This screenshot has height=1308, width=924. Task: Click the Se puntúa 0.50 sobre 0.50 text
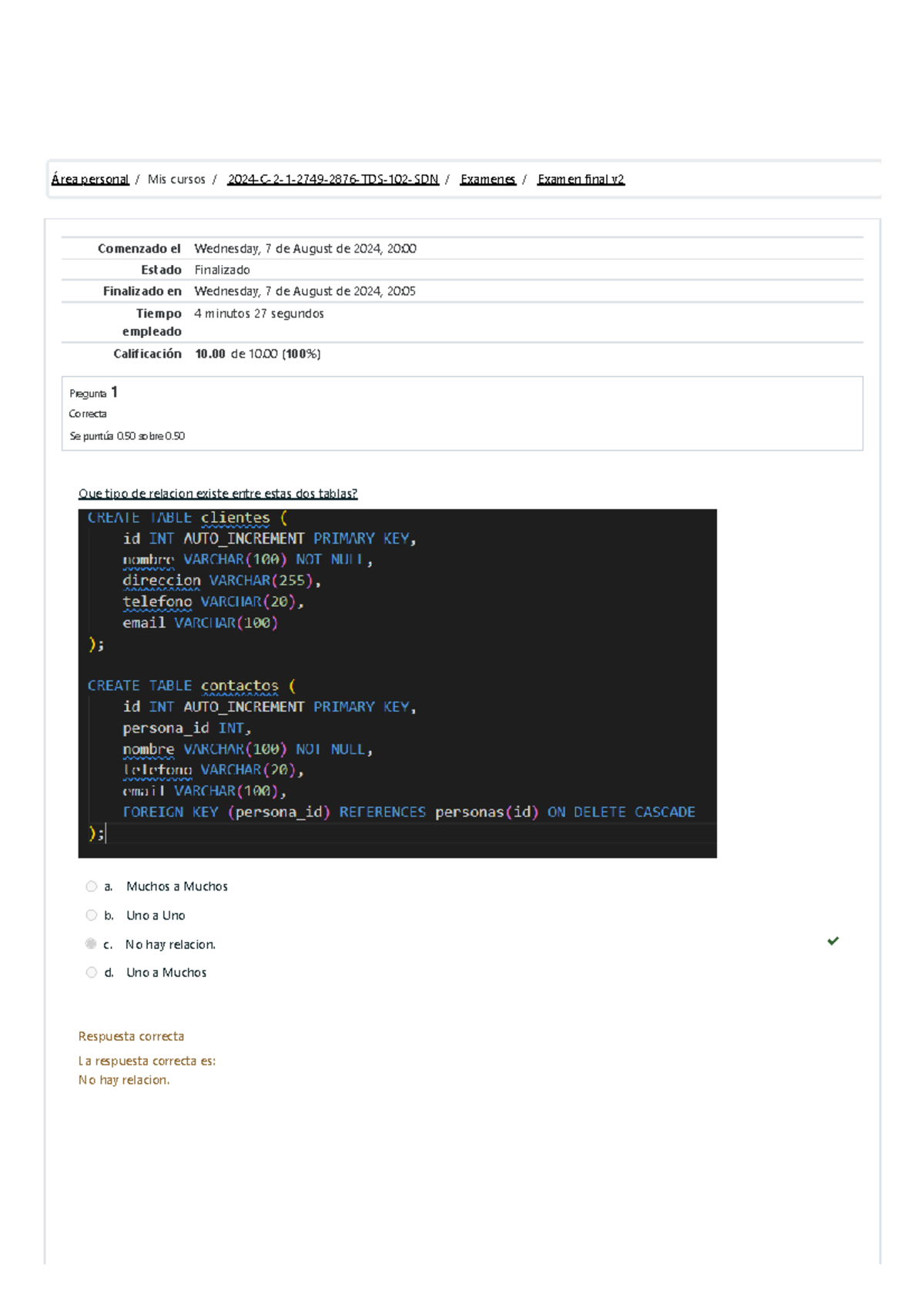[x=127, y=436]
